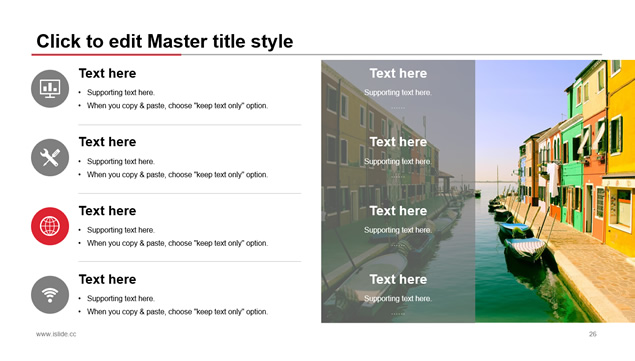This screenshot has height=361, width=635.
Task: Click the slide number 26 in footer
Action: tap(592, 334)
